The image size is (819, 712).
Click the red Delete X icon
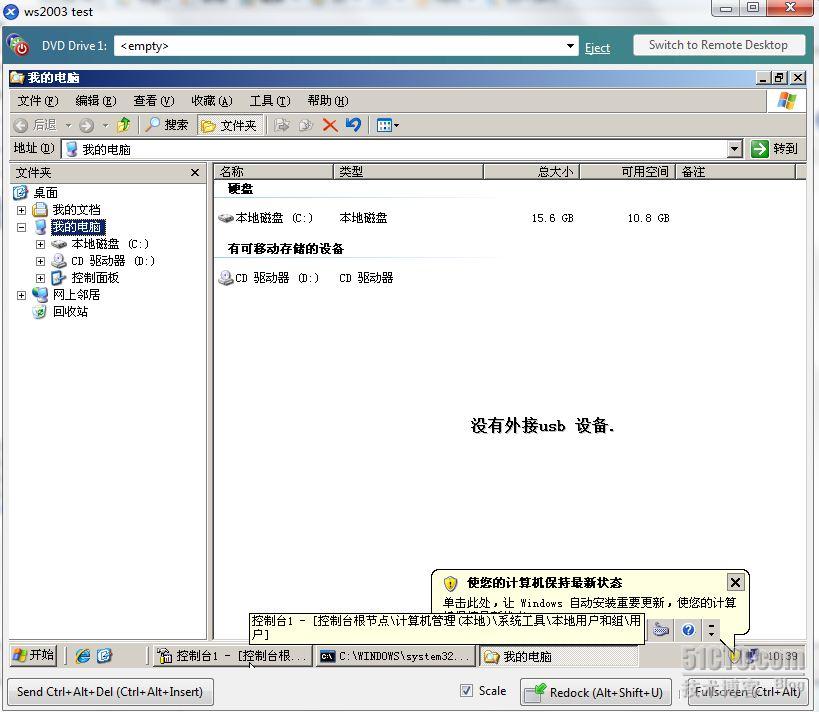[330, 125]
